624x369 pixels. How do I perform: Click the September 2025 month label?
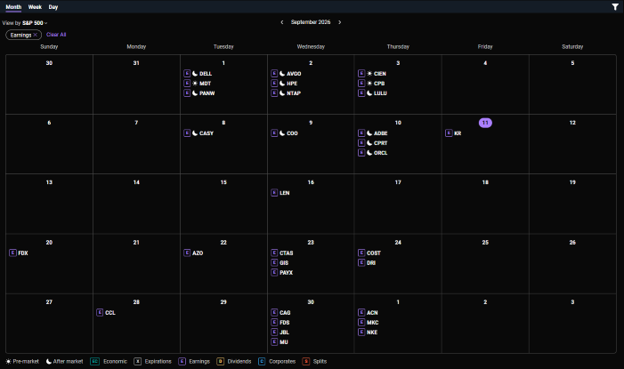(310, 22)
